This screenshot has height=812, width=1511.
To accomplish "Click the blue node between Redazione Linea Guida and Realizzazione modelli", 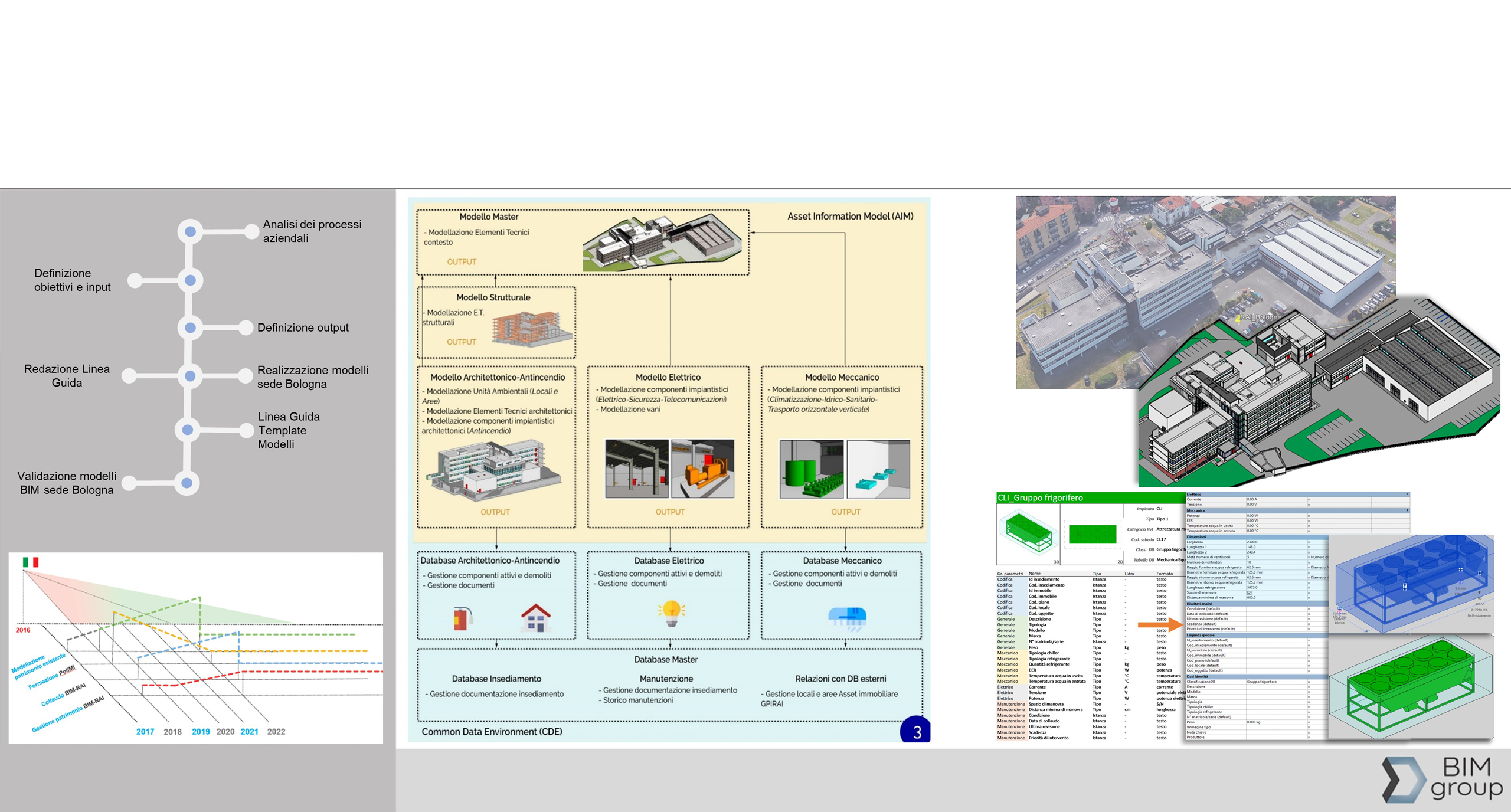I will (x=190, y=376).
